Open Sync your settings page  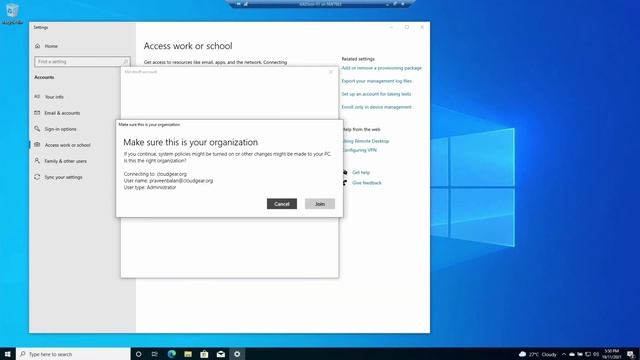point(63,177)
